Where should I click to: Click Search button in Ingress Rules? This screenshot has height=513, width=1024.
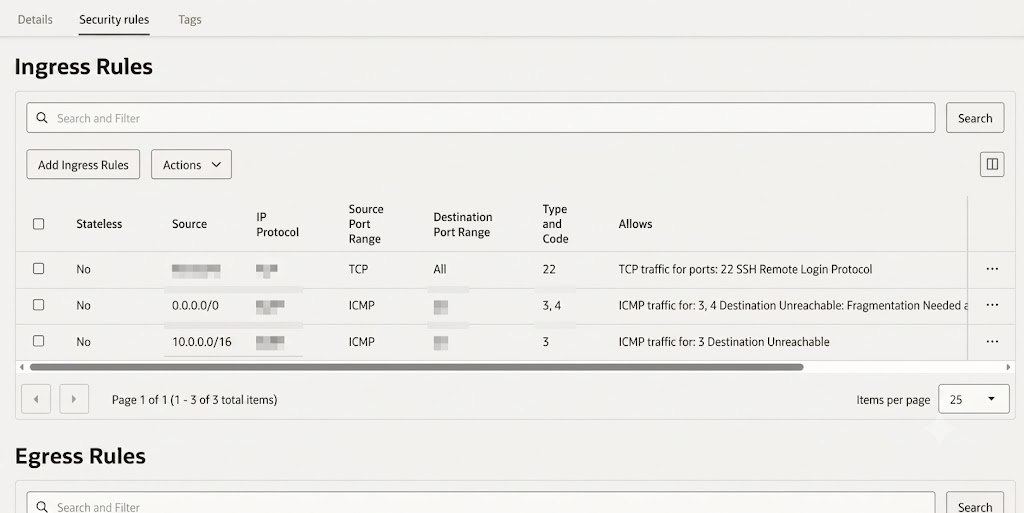974,118
